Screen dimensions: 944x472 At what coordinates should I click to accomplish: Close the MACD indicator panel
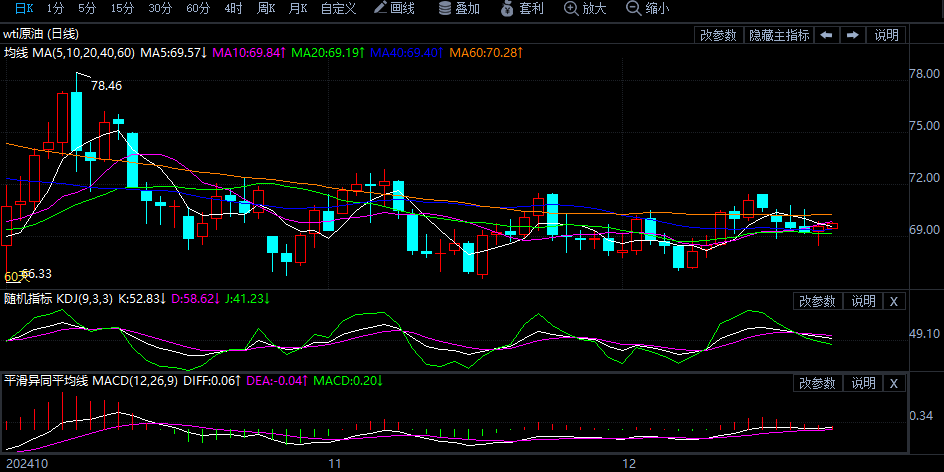tap(894, 383)
